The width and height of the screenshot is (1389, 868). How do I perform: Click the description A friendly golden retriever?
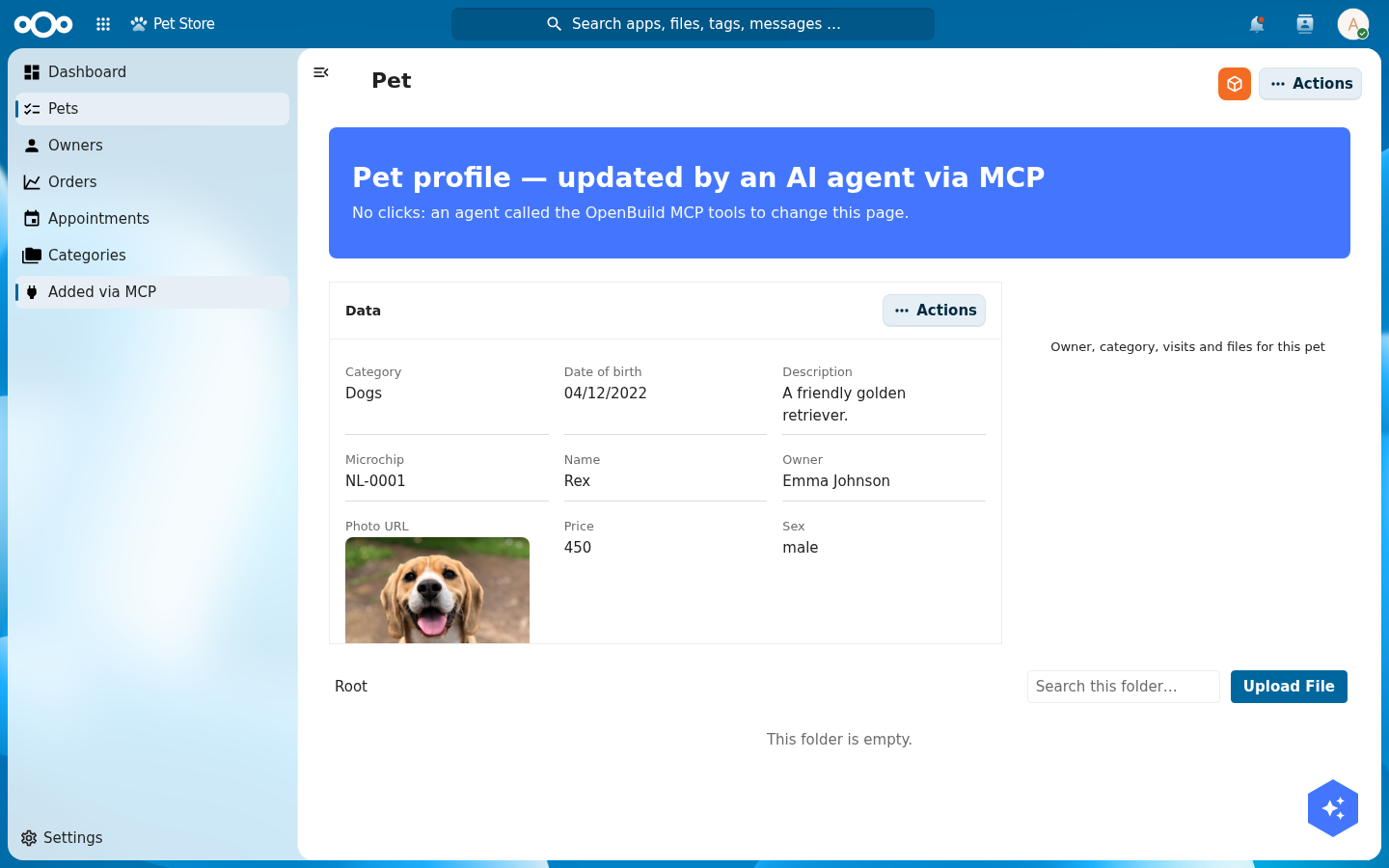pyautogui.click(x=844, y=404)
